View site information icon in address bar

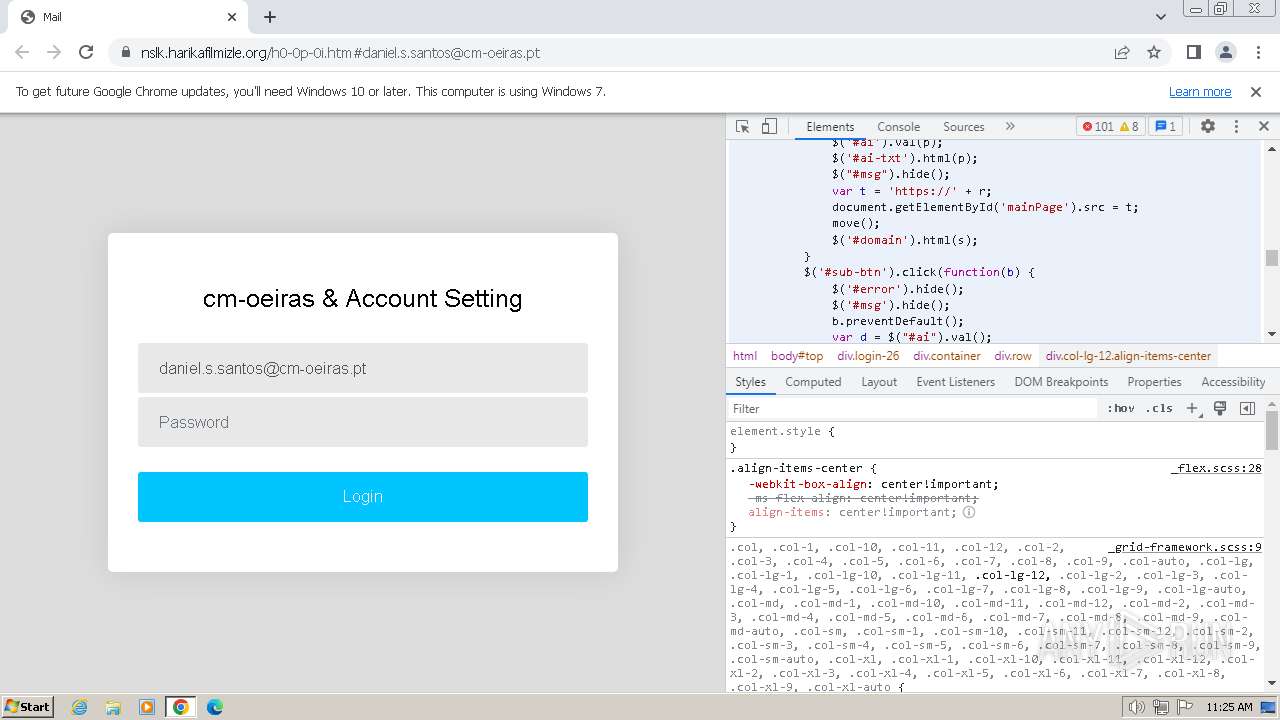coord(125,52)
